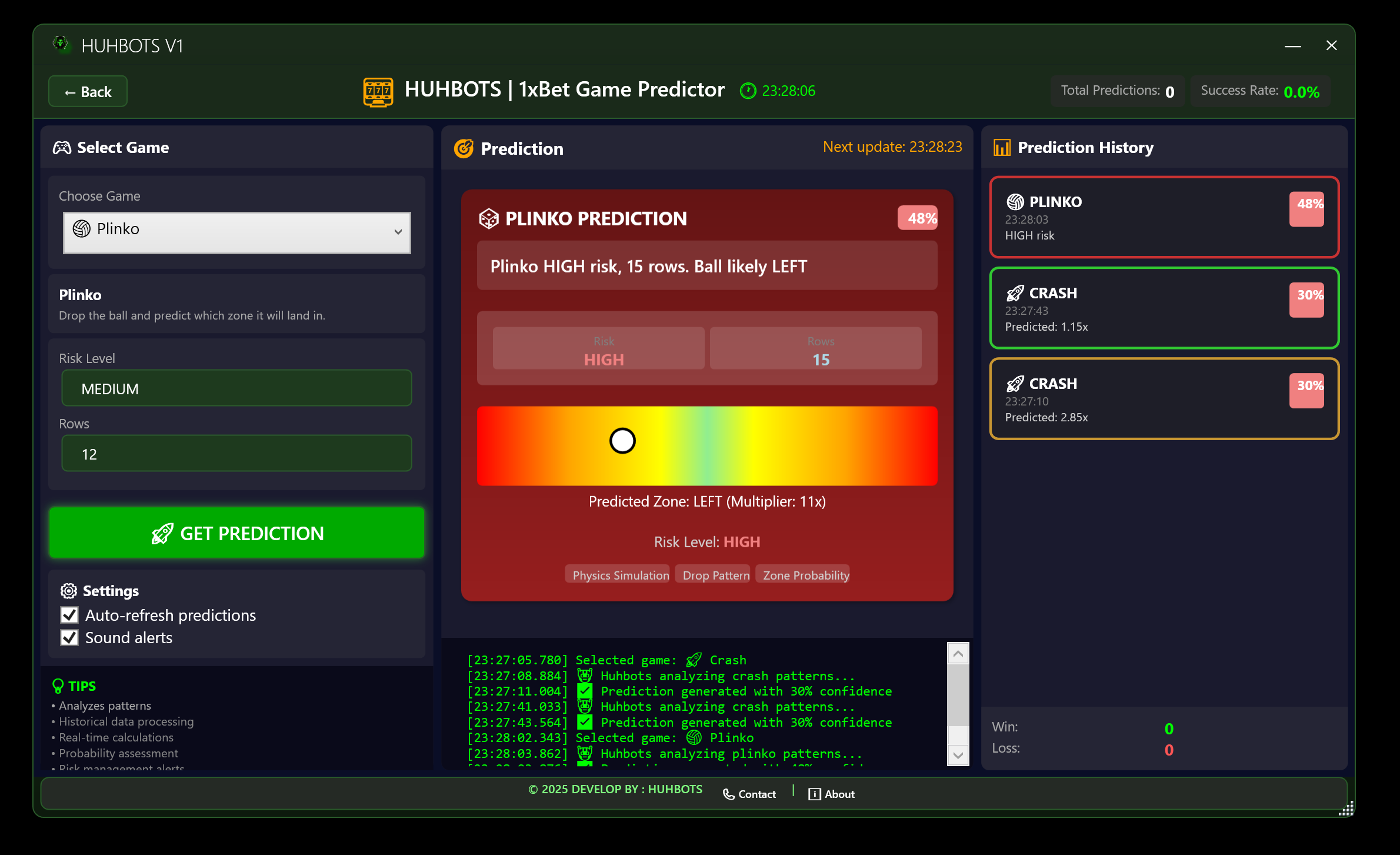Click the Total Predictions counter
The image size is (1400, 855).
point(1118,91)
